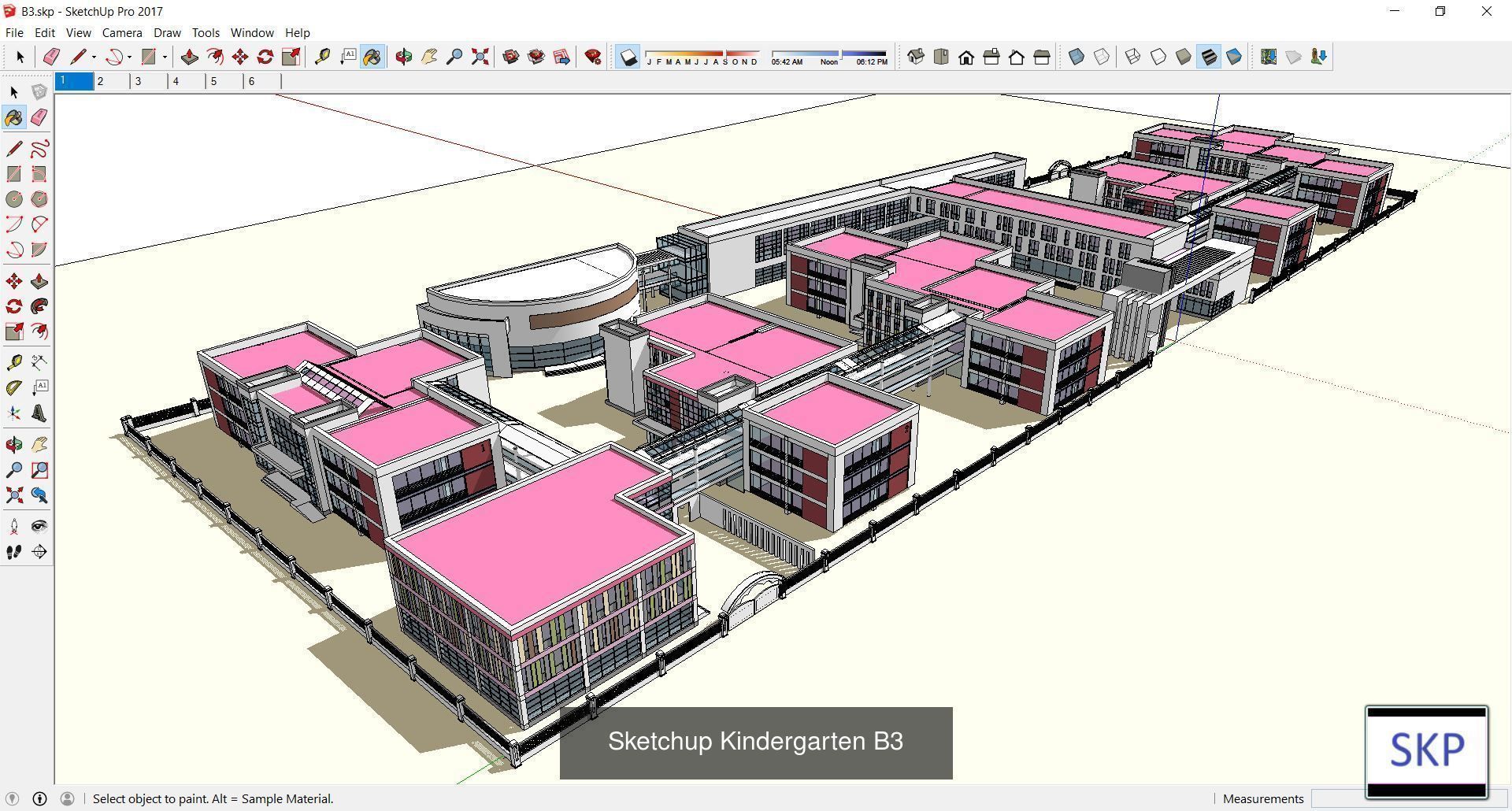Select the Look Around eye tool
This screenshot has height=811, width=1512.
click(39, 527)
